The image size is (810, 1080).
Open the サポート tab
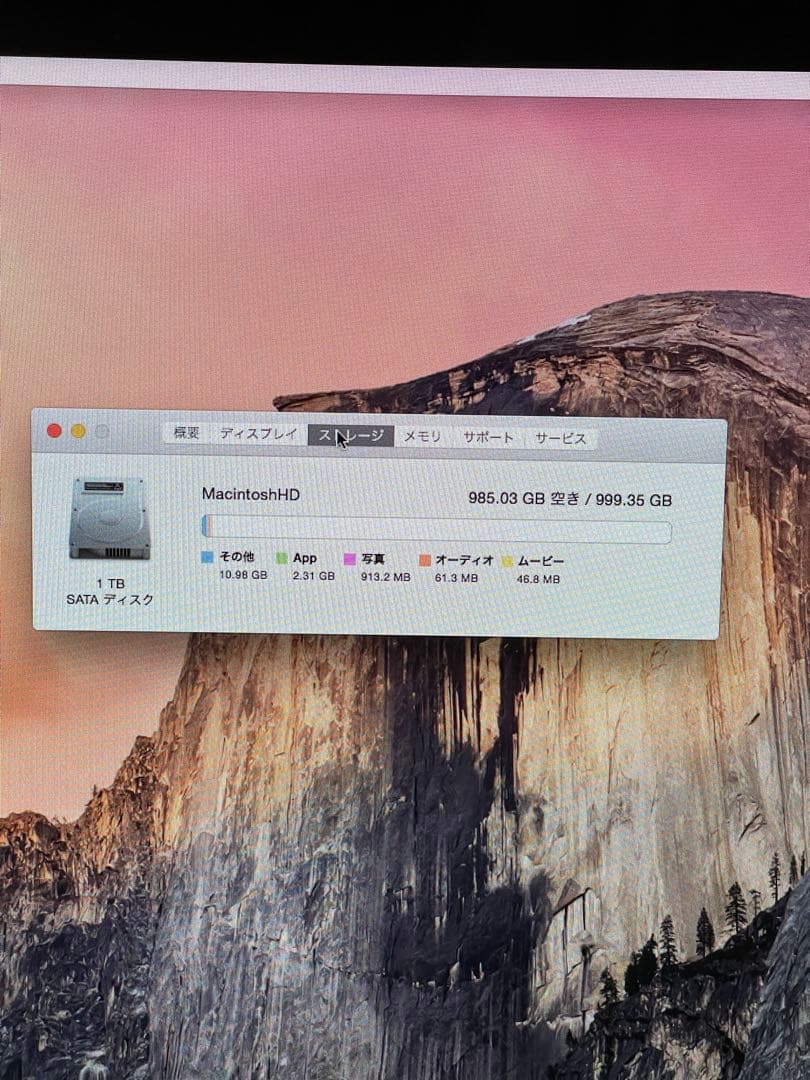[488, 437]
